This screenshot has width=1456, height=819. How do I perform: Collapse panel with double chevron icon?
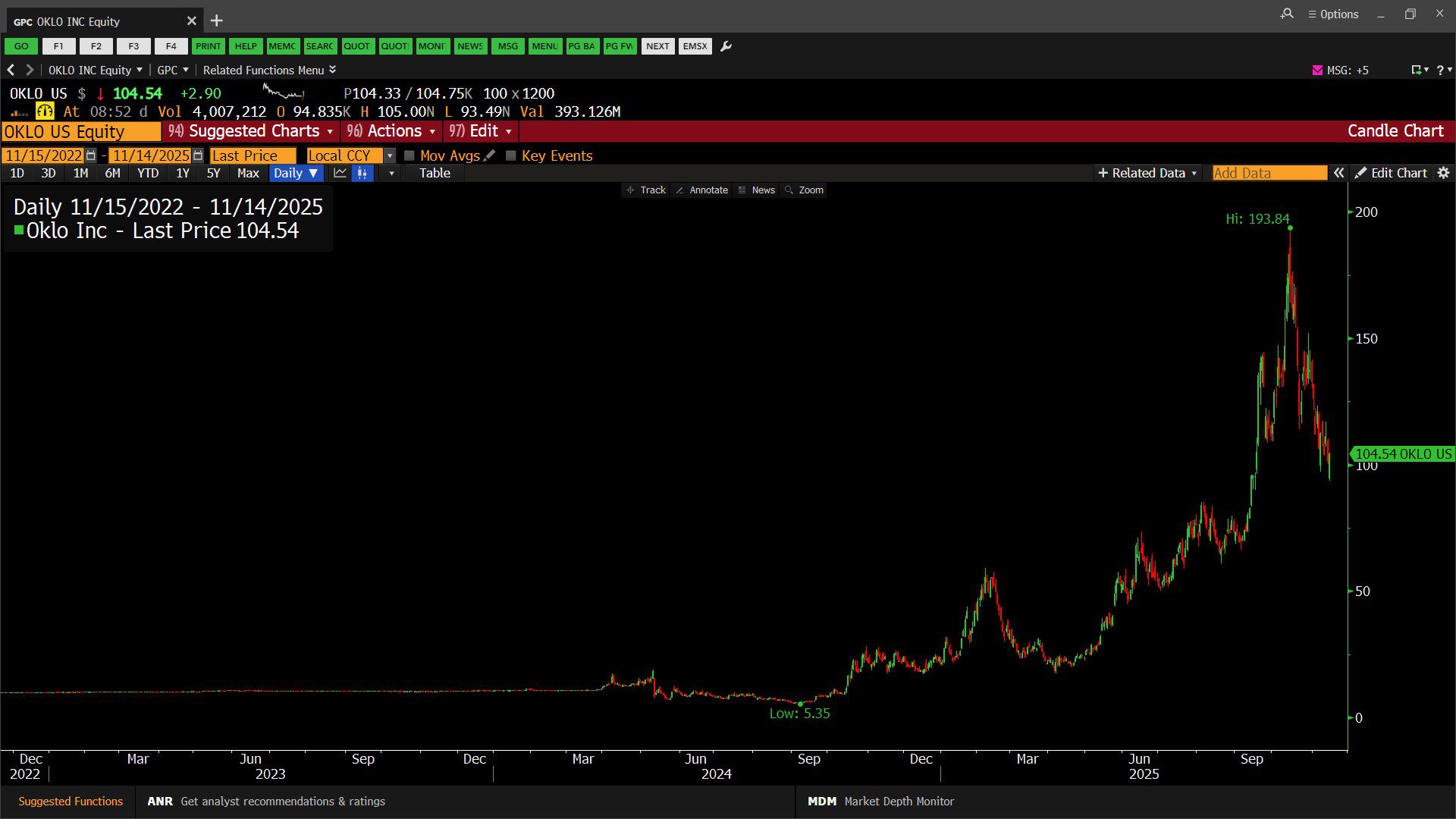click(1339, 173)
